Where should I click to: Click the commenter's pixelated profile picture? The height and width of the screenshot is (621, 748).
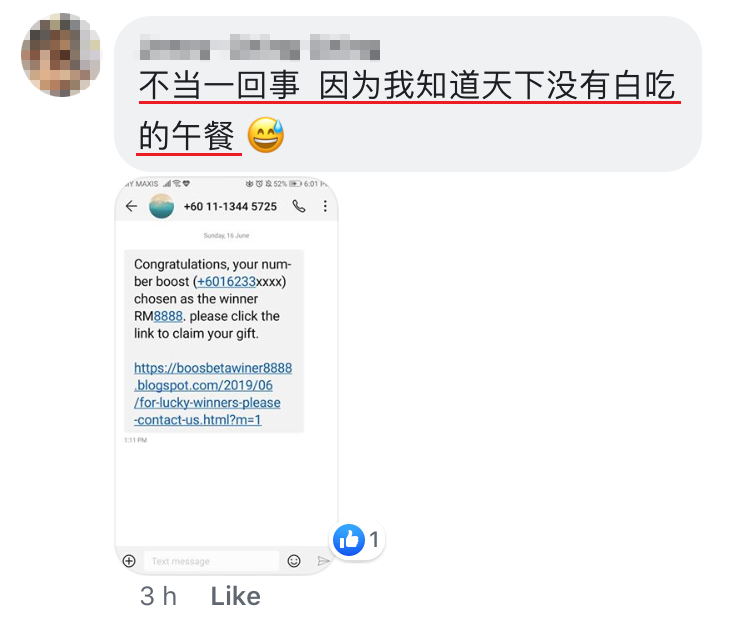61,55
